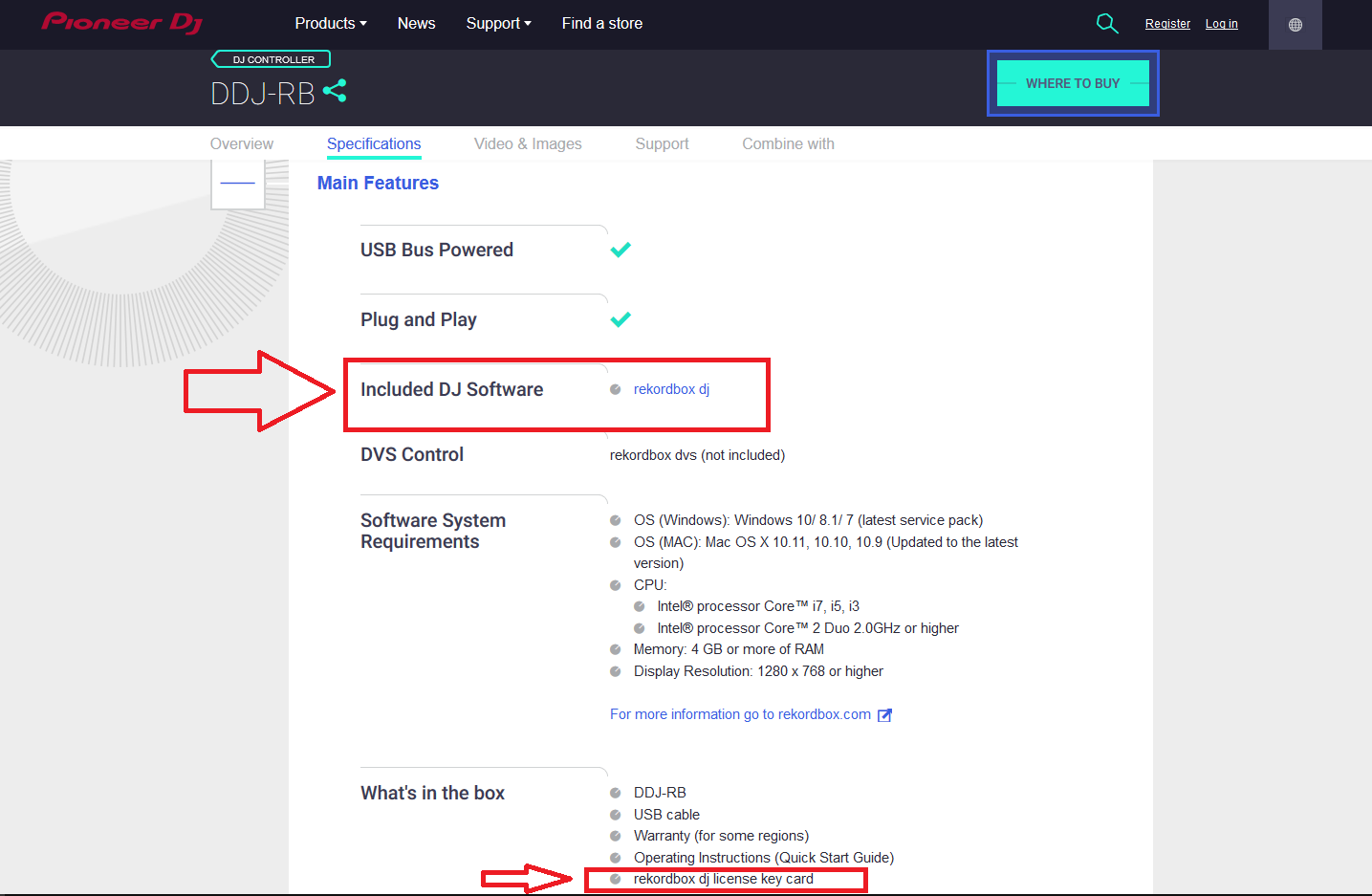Screen dimensions: 1372x896
Task: Click the USB Bus Powered checkmark
Action: pos(621,250)
